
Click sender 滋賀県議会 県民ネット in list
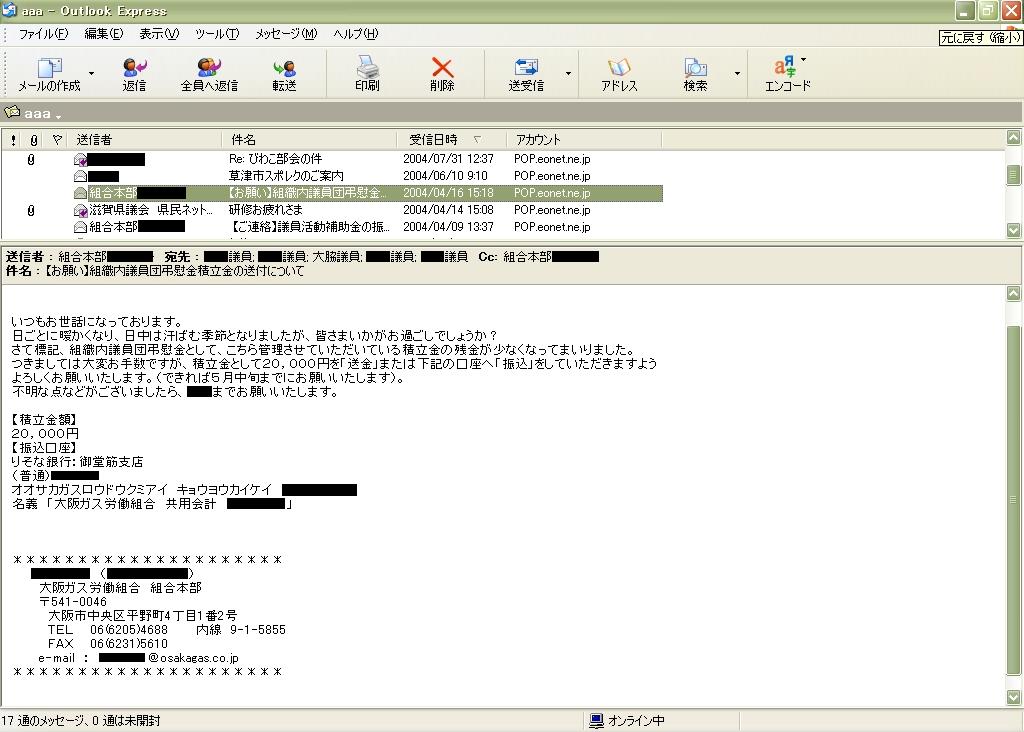point(151,210)
